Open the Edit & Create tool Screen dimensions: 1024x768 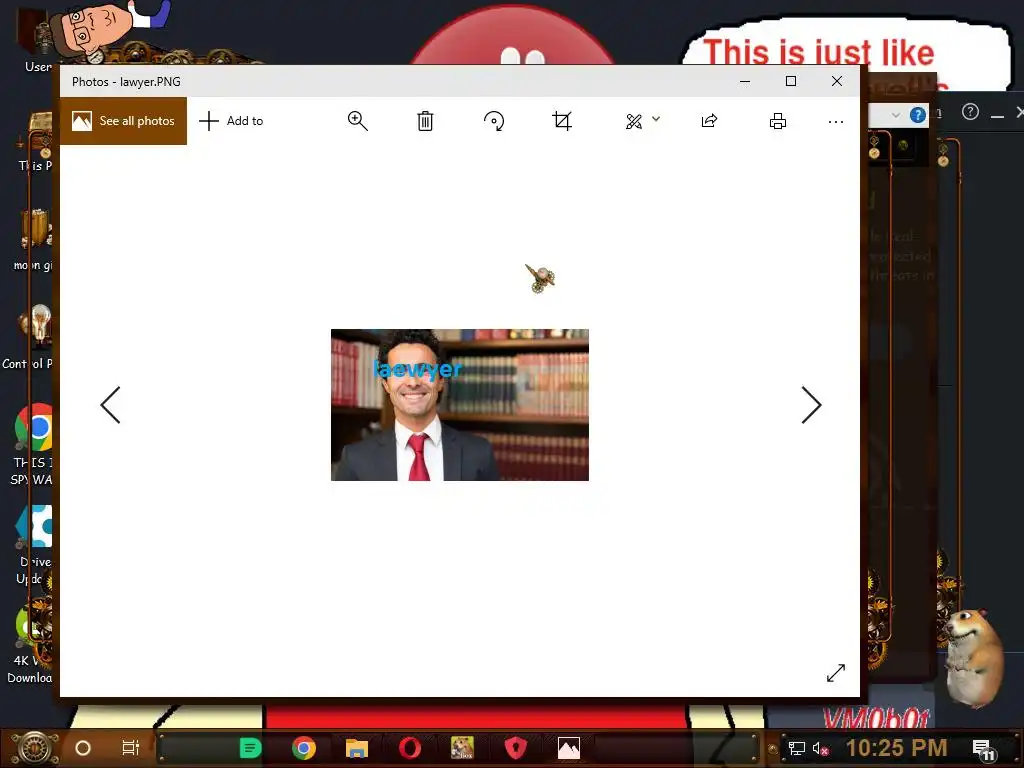(634, 121)
